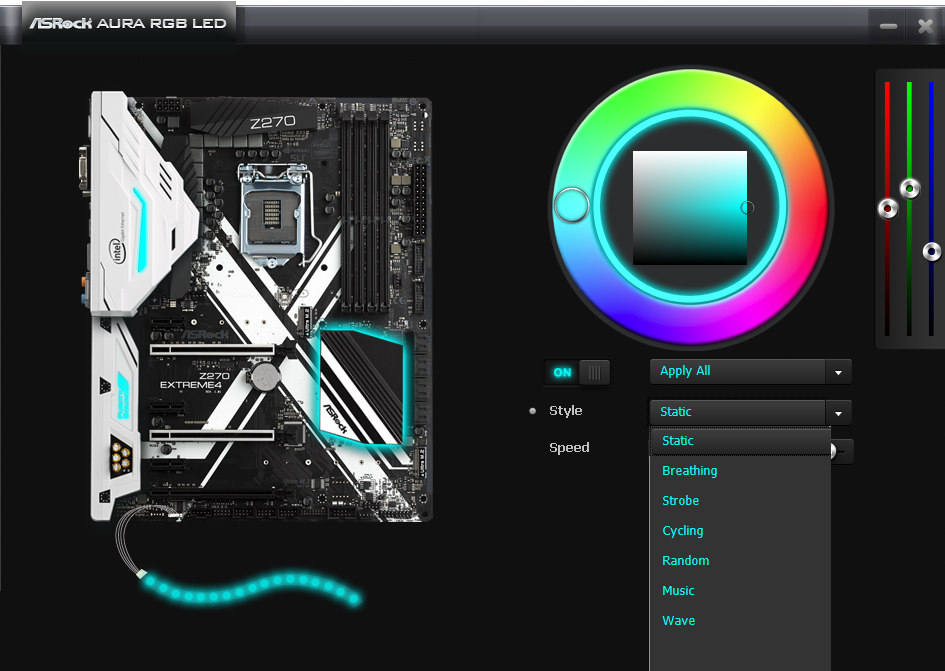Click the glowing chipset heatsink LED zone
This screenshot has width=945, height=671.
click(x=362, y=386)
